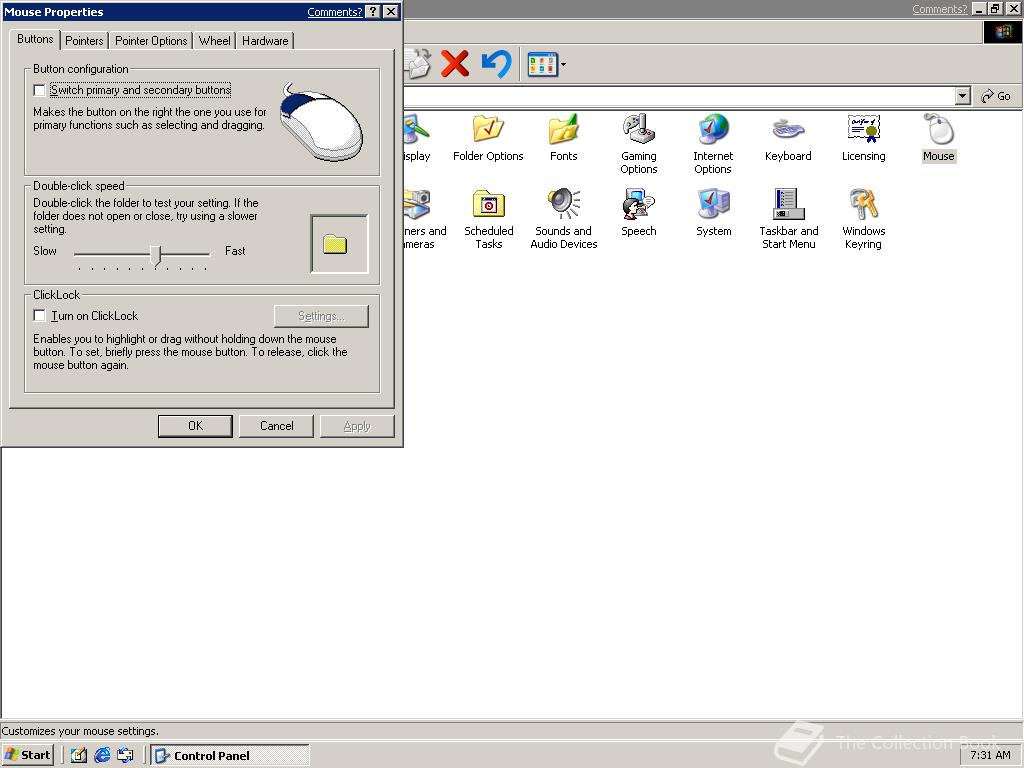Click the mouse illustration image

321,122
